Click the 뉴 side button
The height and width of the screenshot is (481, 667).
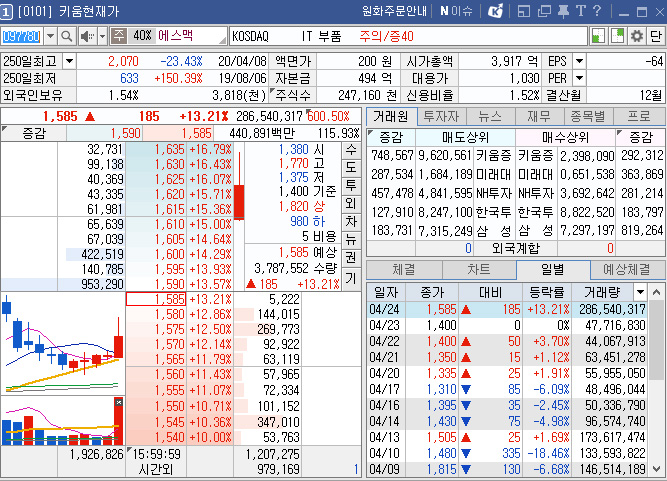[351, 240]
